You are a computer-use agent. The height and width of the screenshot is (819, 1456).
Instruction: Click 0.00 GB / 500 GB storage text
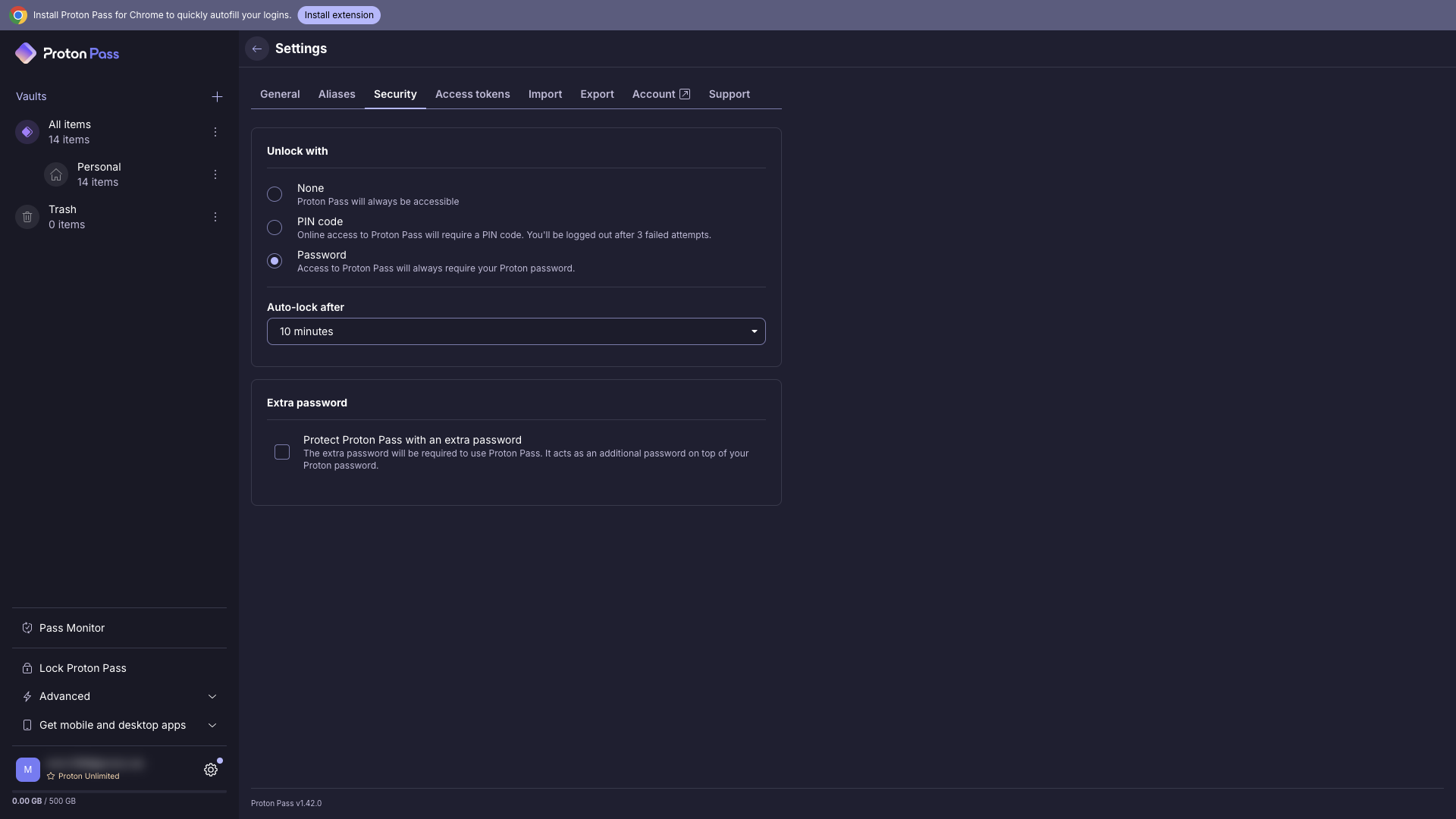(44, 801)
